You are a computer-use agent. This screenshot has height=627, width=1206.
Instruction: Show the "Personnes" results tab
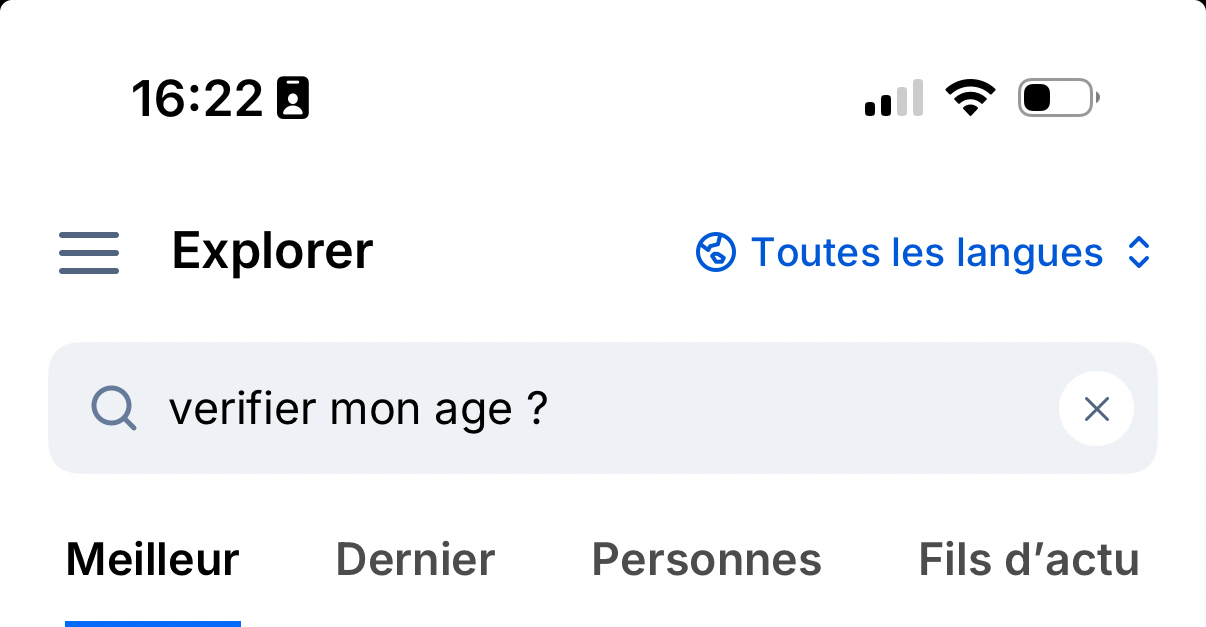click(706, 560)
